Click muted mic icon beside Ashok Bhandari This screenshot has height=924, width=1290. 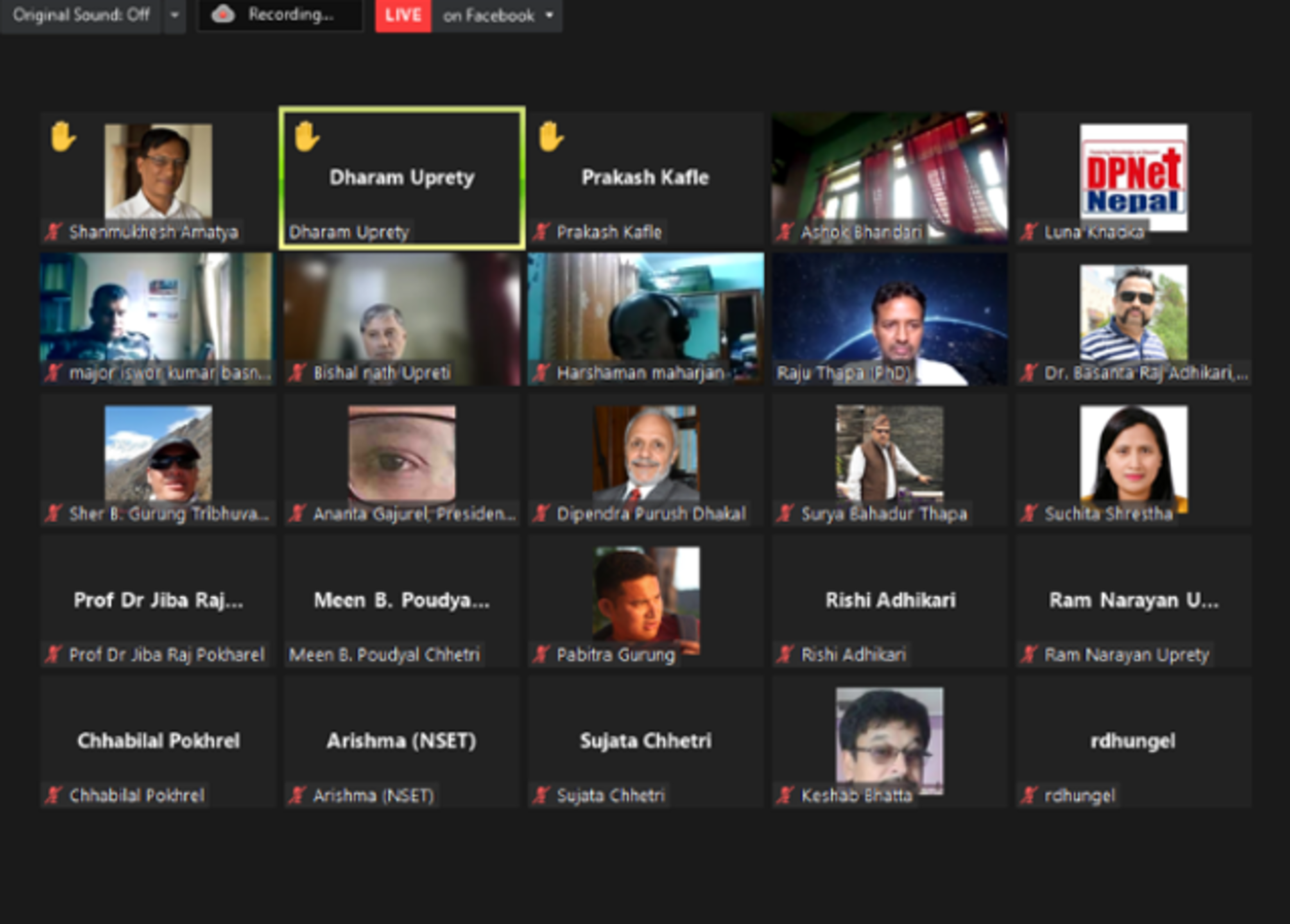coord(785,231)
